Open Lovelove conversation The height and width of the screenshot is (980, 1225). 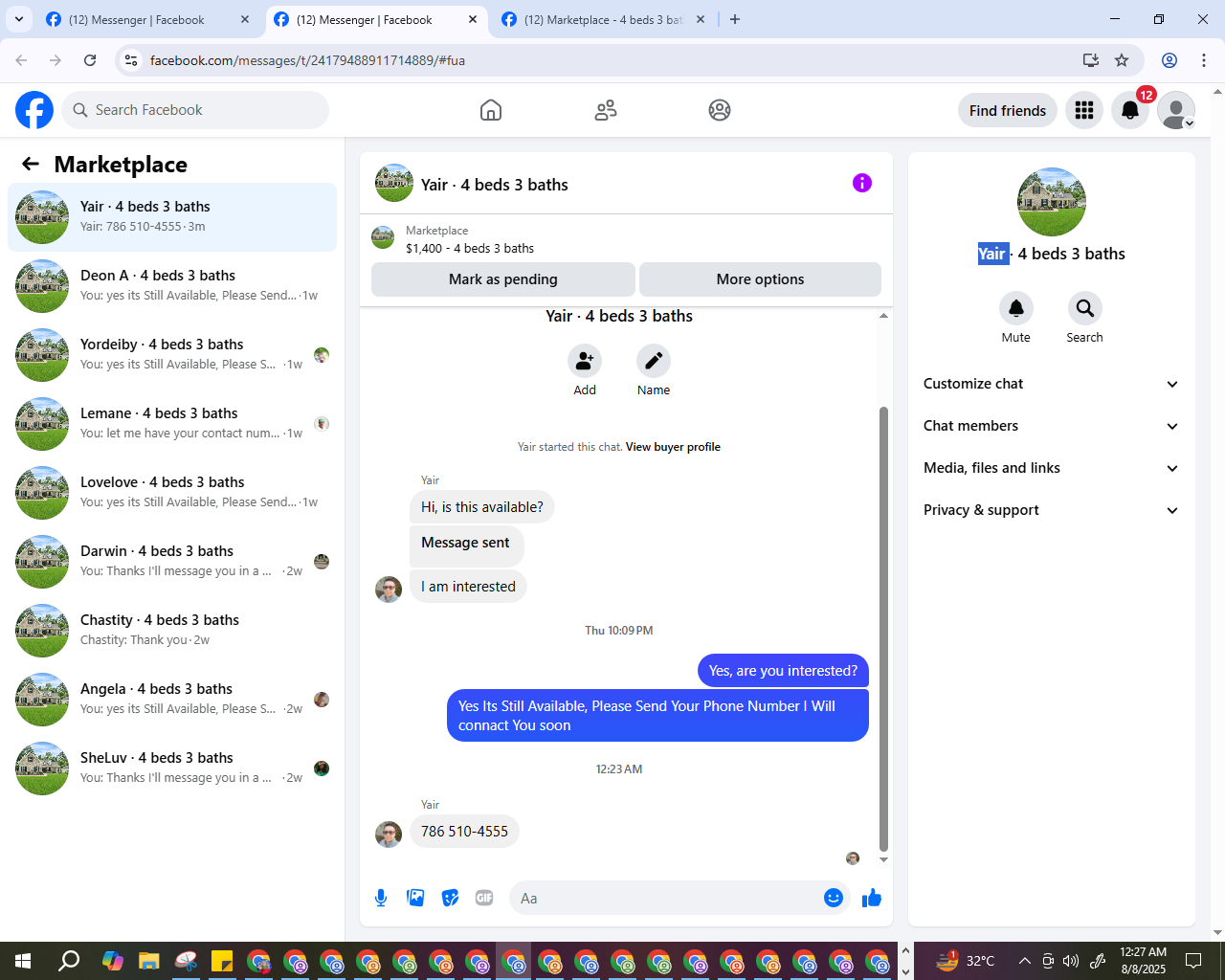pyautogui.click(x=172, y=493)
